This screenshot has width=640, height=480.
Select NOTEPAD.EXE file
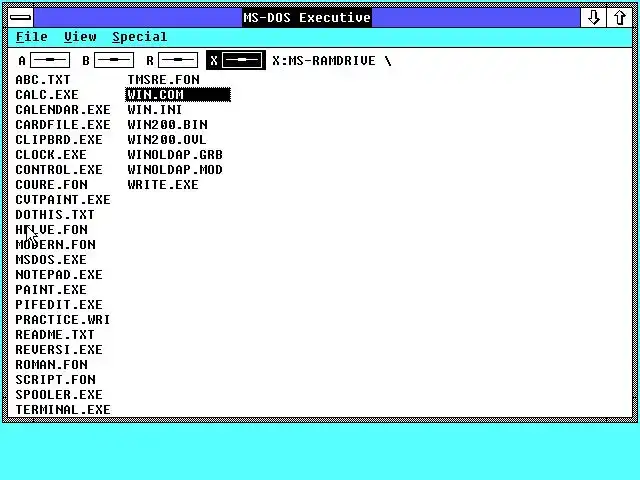coord(59,275)
